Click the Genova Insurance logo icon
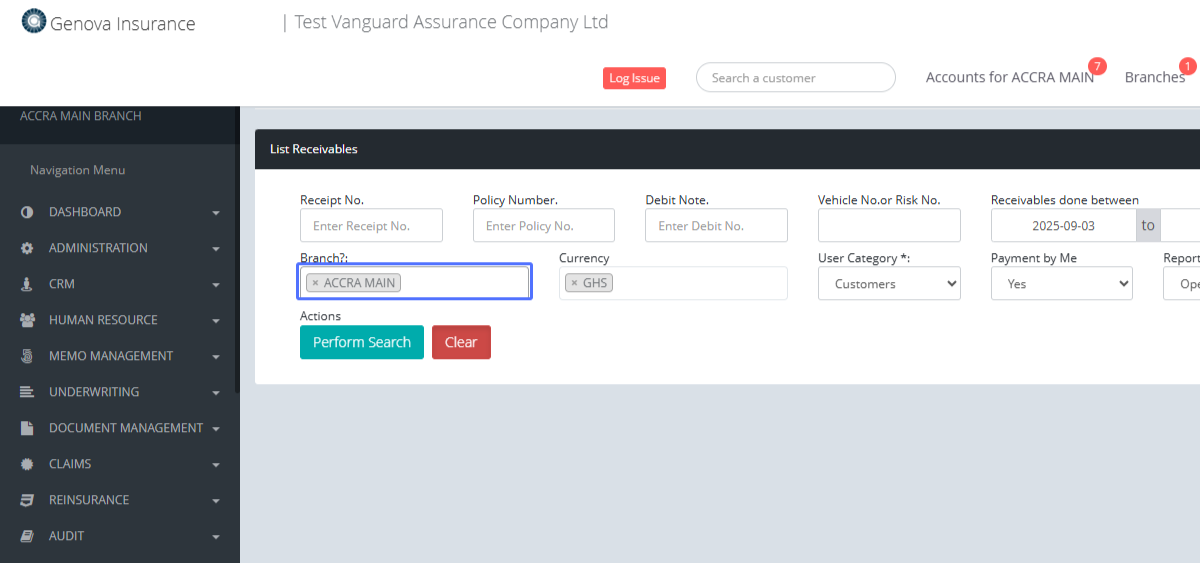This screenshot has width=1200, height=563. tap(34, 21)
